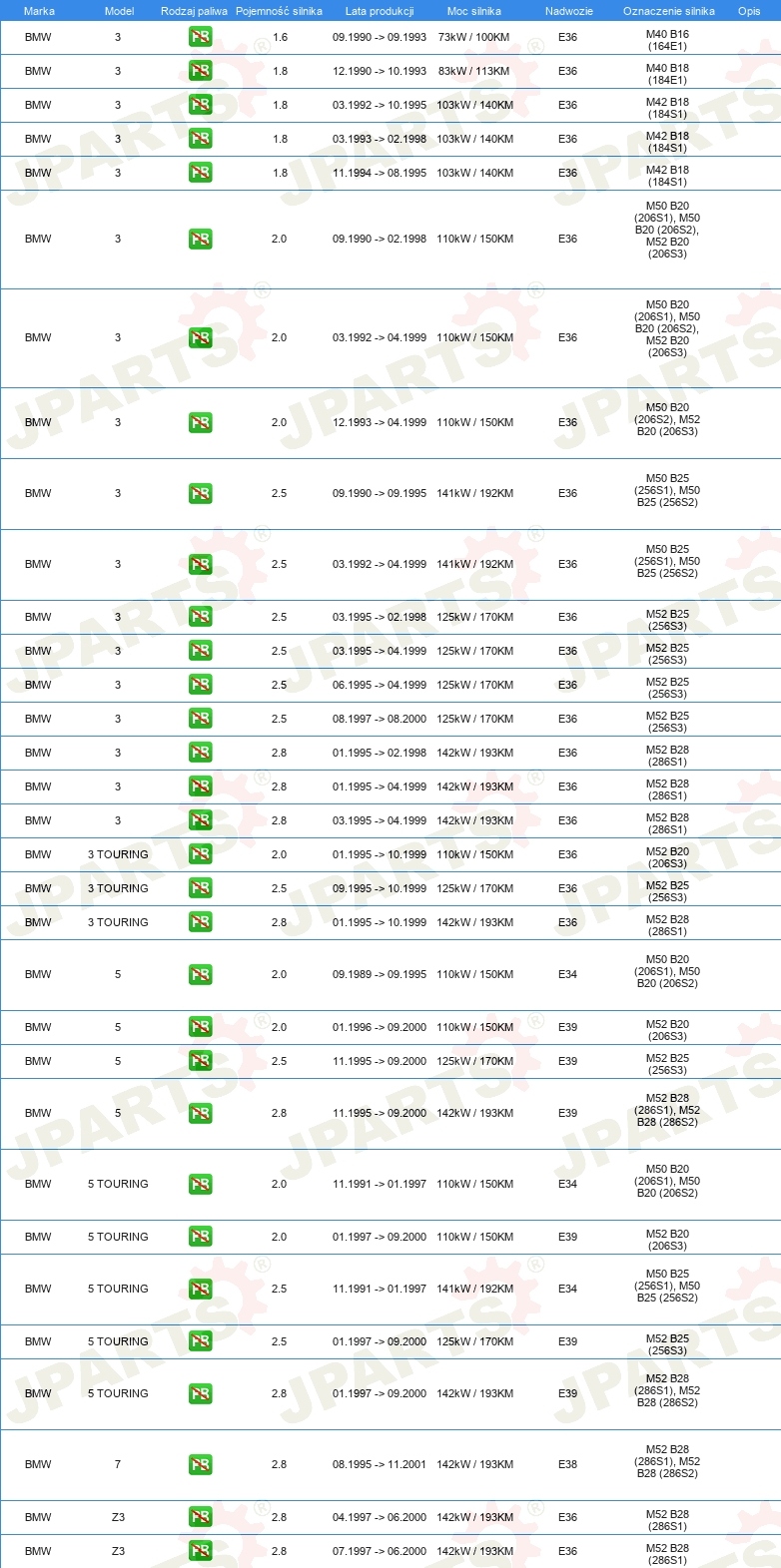Click the 12.1993 -> 04.1999 production years cell
781x1568 pixels.
point(380,422)
